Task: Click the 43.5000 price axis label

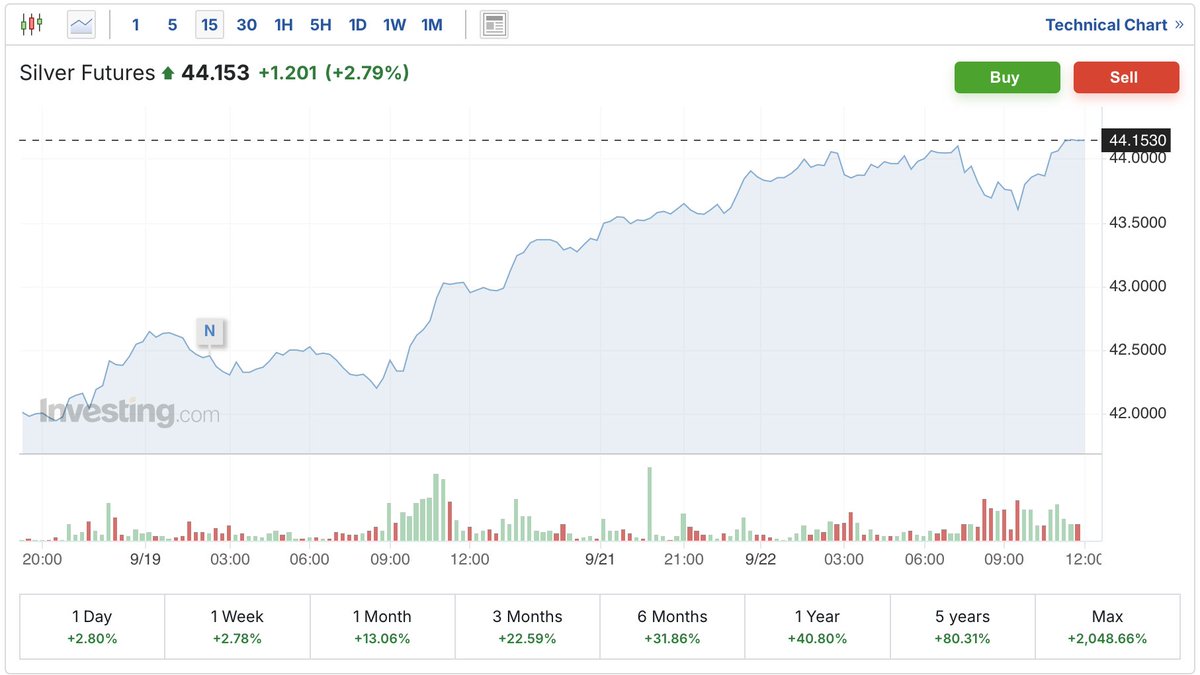Action: tap(1137, 222)
